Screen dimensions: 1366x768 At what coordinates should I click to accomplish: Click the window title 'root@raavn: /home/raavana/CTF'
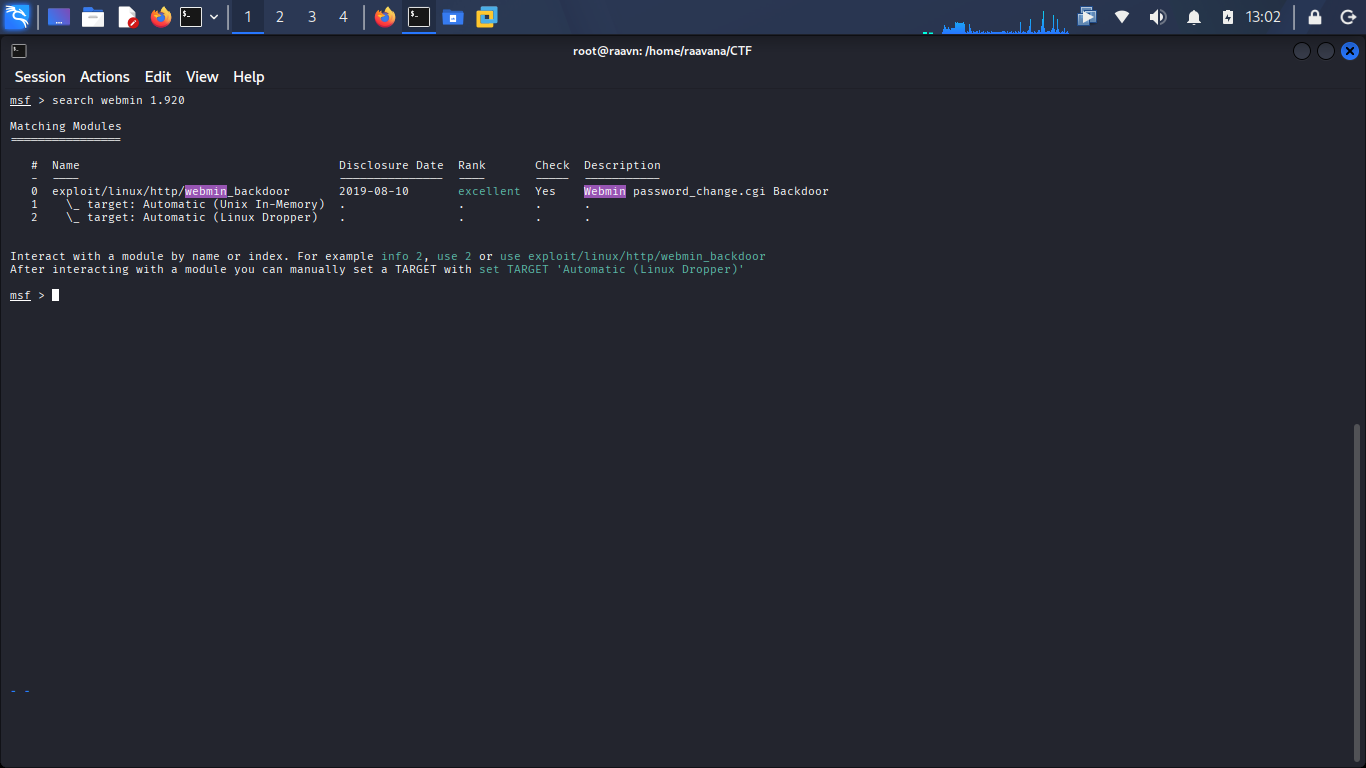(662, 51)
